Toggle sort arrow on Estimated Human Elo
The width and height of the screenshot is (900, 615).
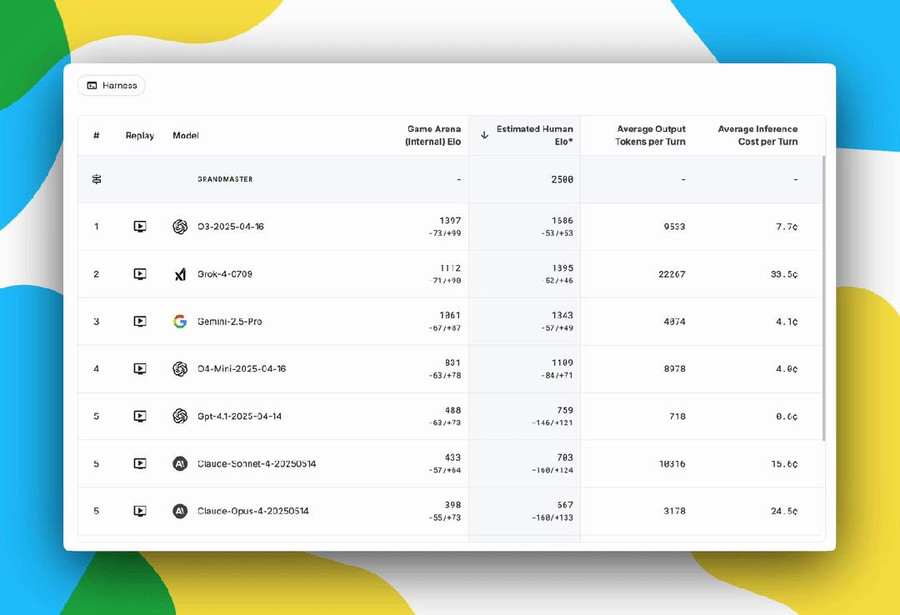point(485,135)
